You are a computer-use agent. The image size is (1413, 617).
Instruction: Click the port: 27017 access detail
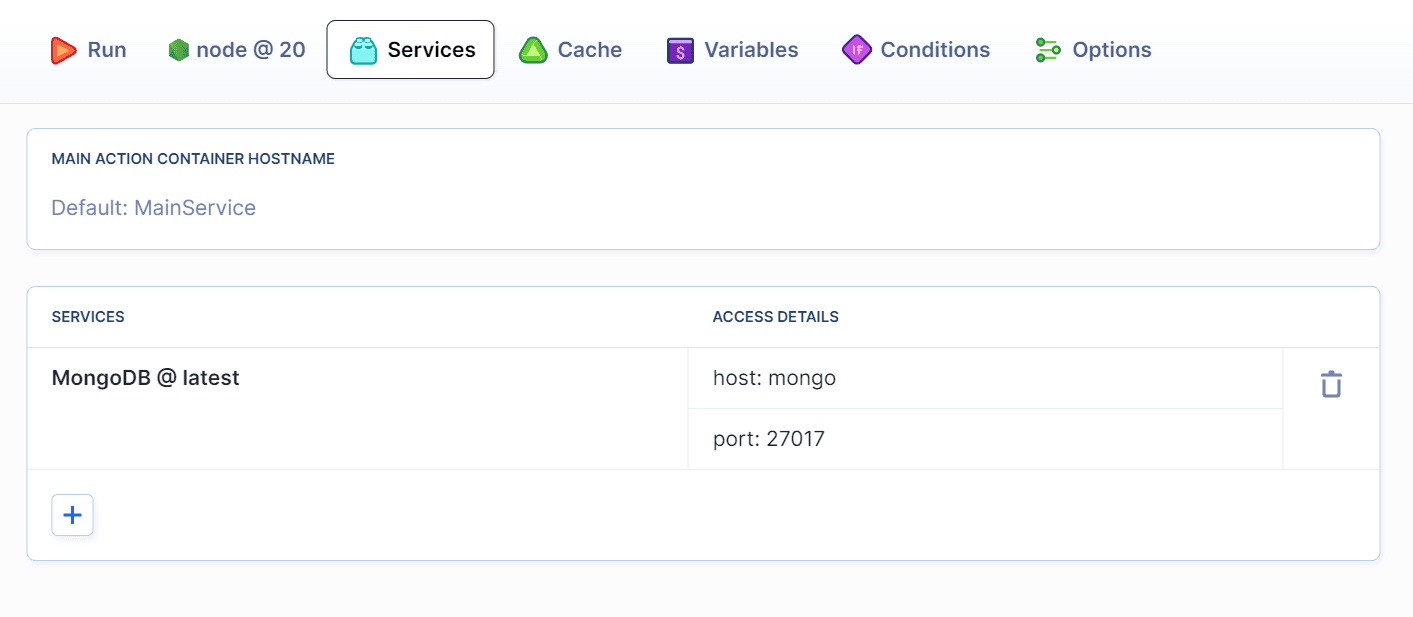(x=770, y=438)
